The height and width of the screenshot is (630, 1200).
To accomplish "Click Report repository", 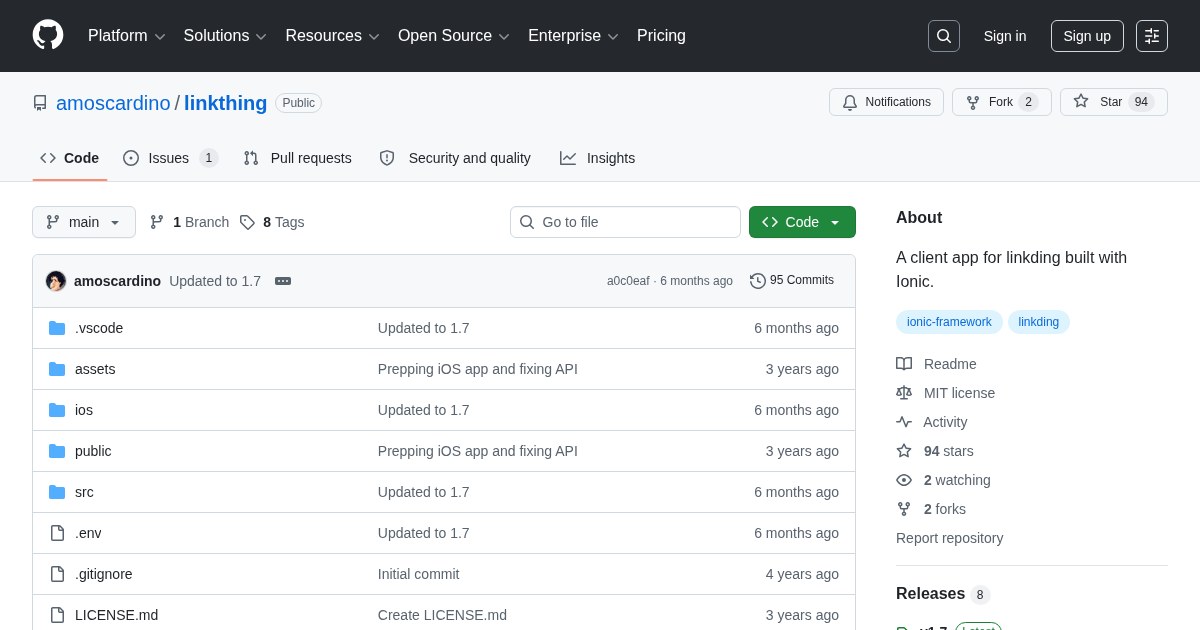I will click(949, 538).
